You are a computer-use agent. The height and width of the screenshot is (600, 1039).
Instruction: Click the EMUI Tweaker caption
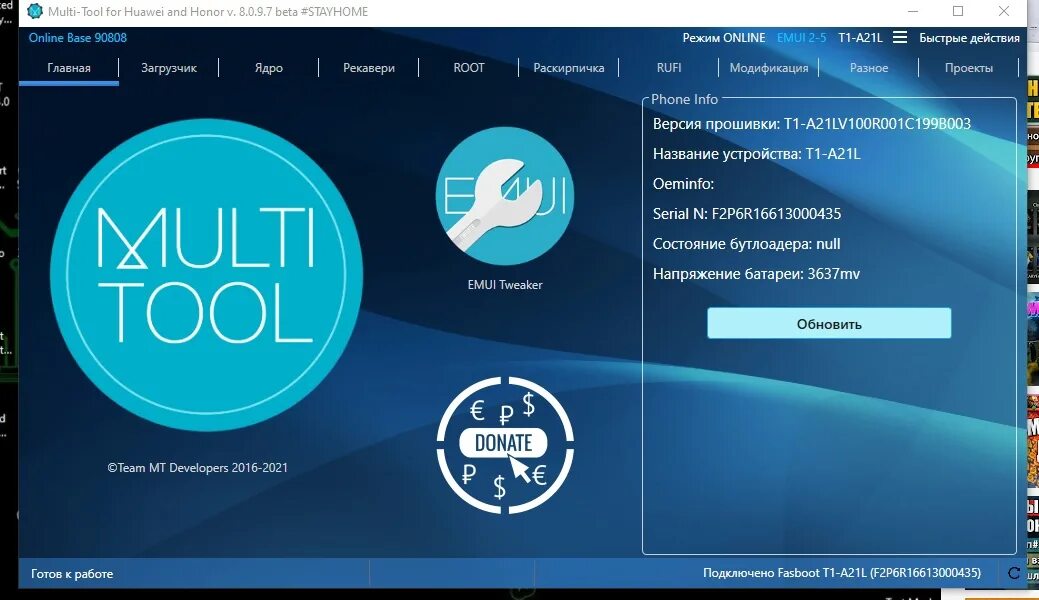point(505,284)
